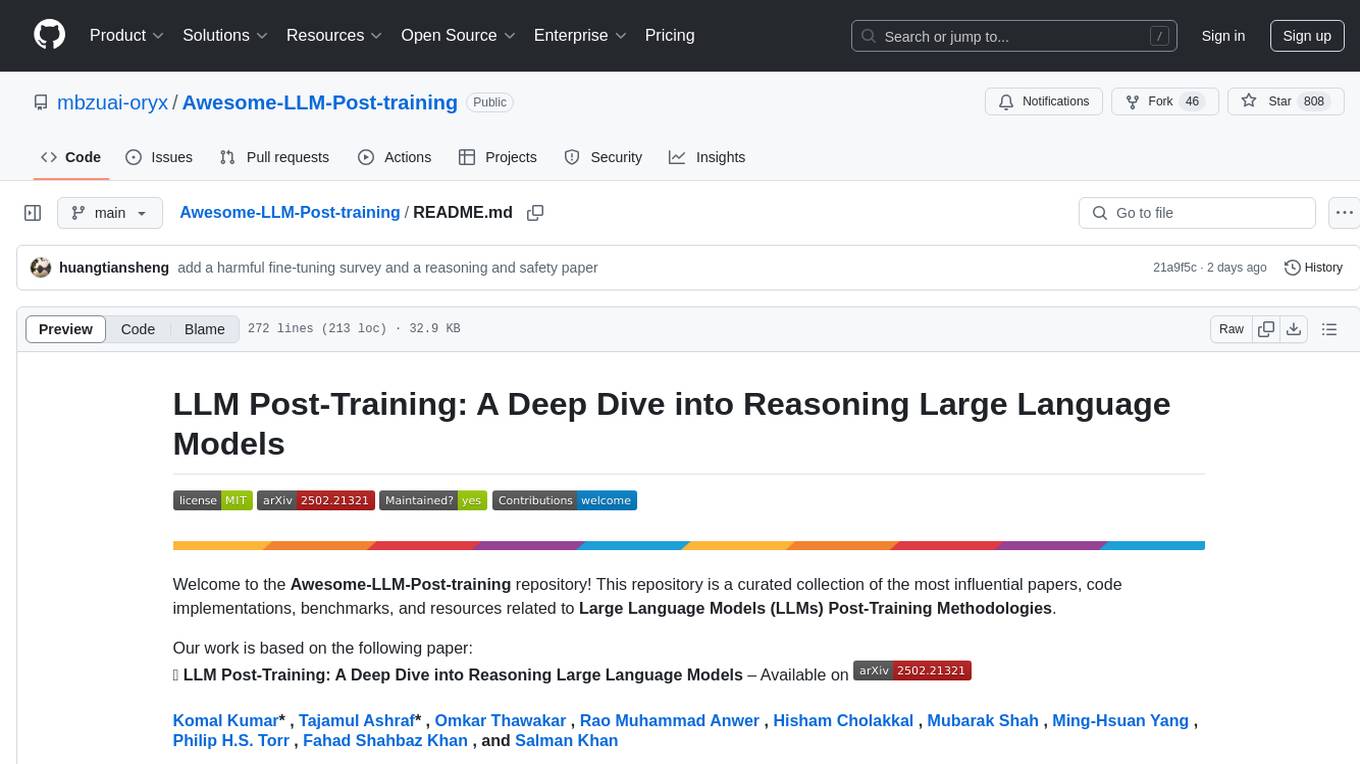Open Awesome-LLM-Post-training breadcrumb link
The image size is (1360, 764).
coord(290,213)
